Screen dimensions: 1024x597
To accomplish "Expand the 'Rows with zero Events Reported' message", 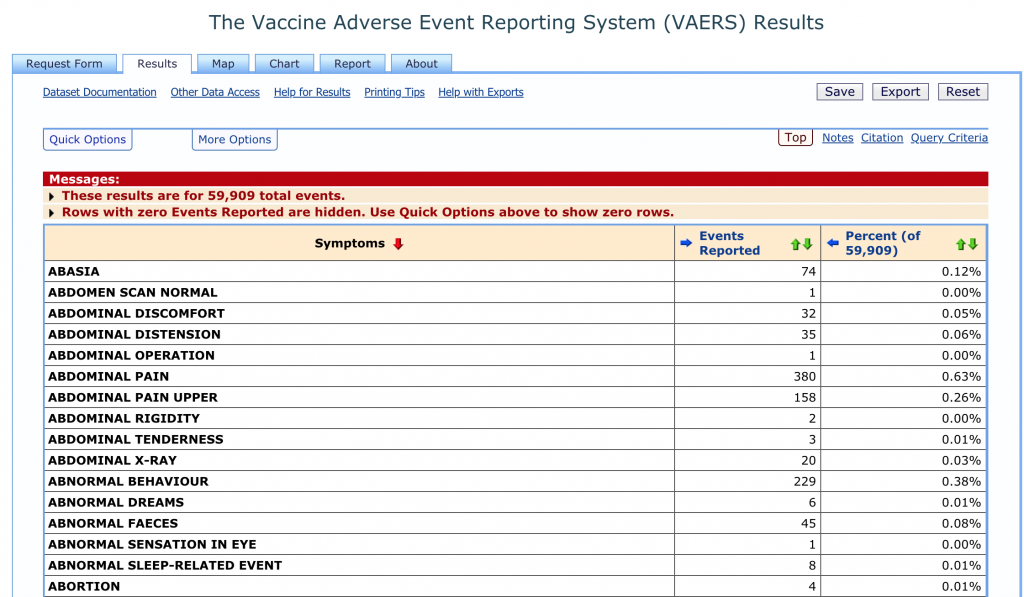I will [52, 213].
